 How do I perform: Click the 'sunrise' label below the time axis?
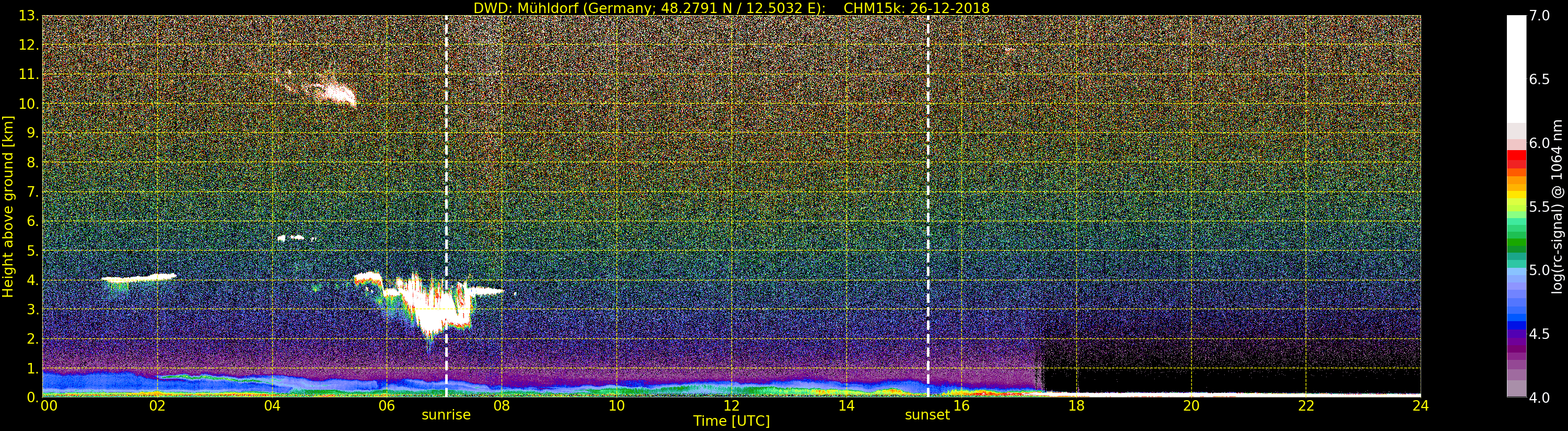(446, 415)
